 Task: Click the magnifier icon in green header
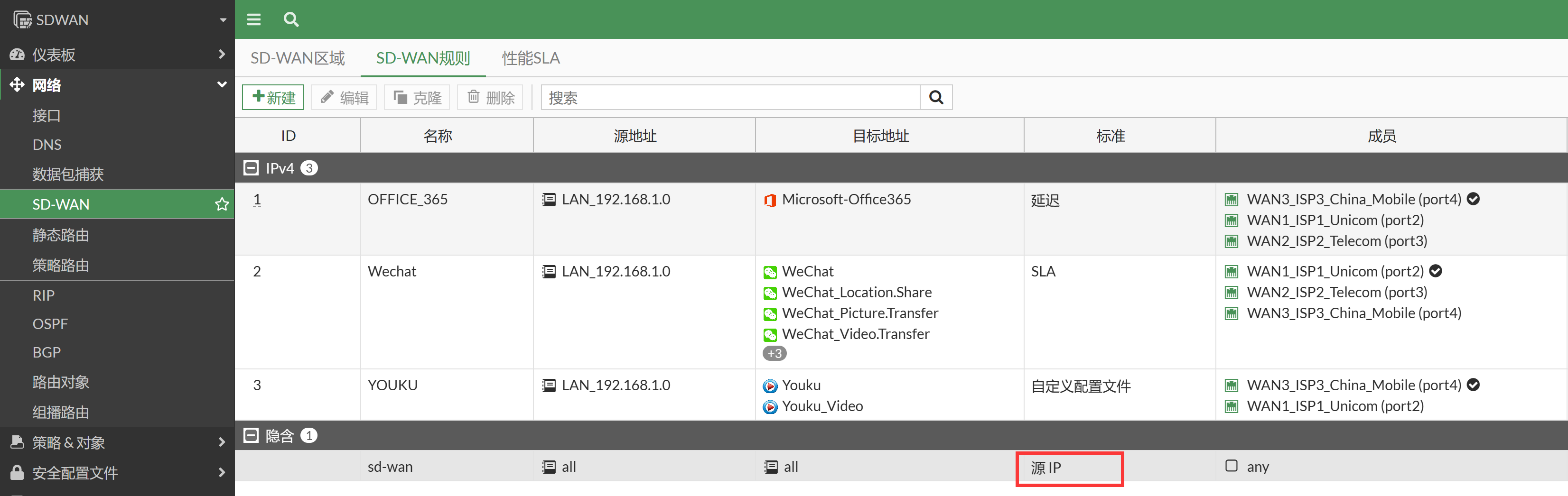(x=291, y=19)
